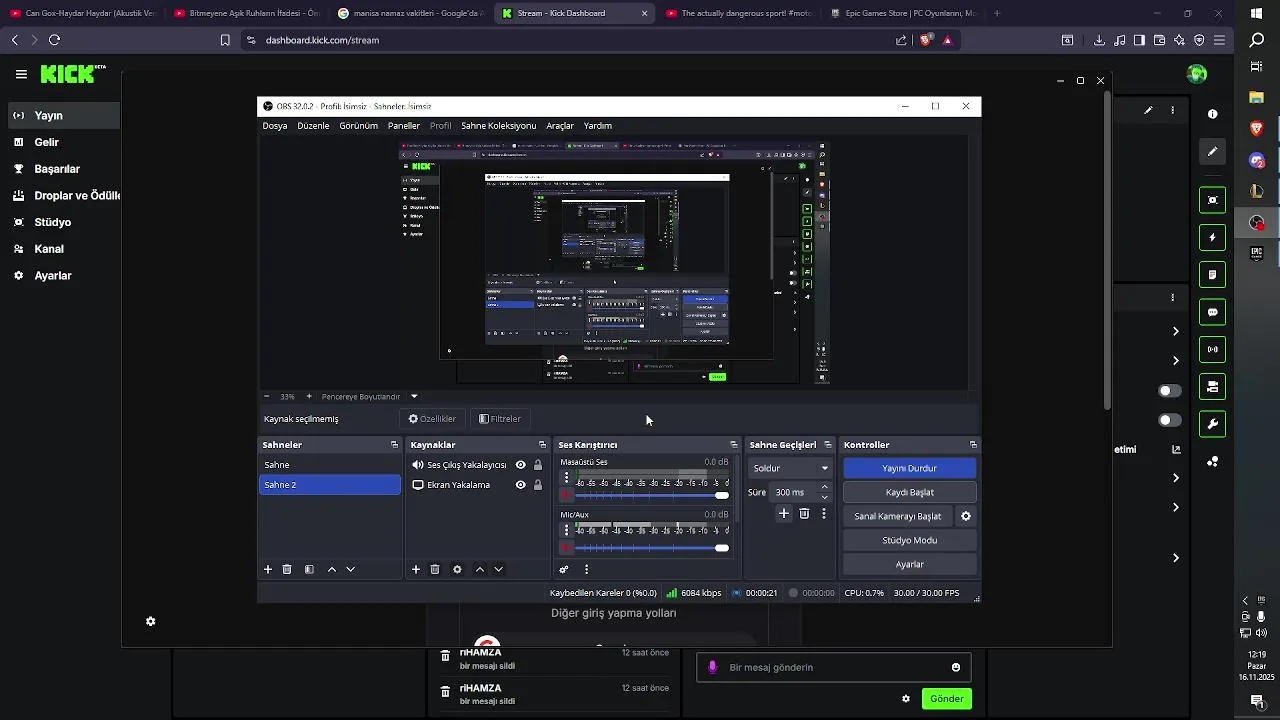
Task: Open Ses Karıştırıcı footer three-dot menu
Action: click(586, 569)
